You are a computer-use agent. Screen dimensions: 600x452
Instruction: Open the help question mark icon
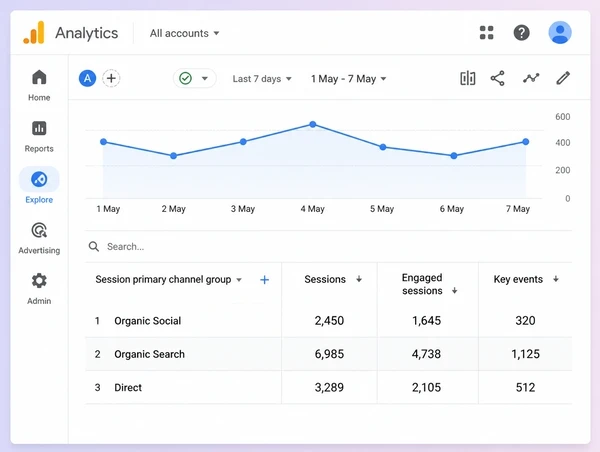click(521, 33)
